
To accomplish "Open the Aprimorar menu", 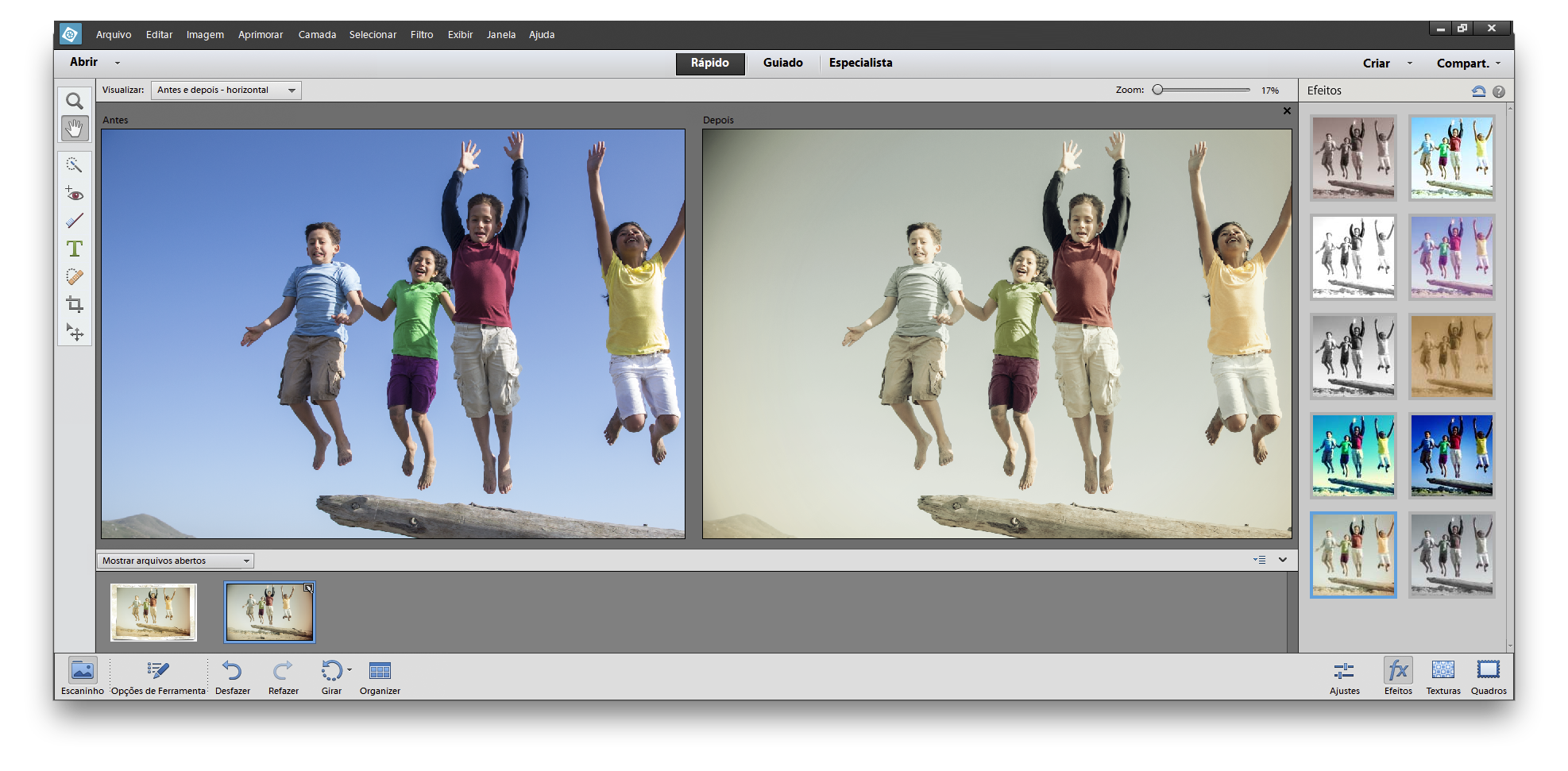I will [x=261, y=35].
